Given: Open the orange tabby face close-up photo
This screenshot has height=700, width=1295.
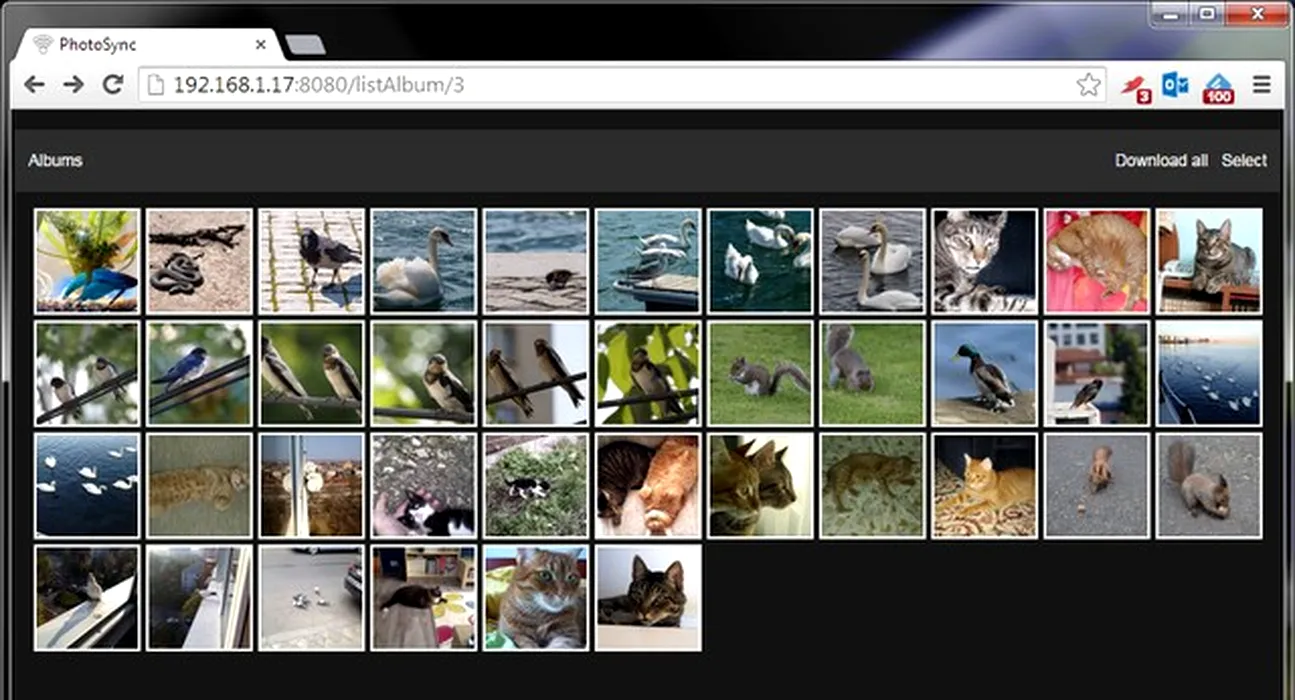Looking at the screenshot, I should click(536, 598).
